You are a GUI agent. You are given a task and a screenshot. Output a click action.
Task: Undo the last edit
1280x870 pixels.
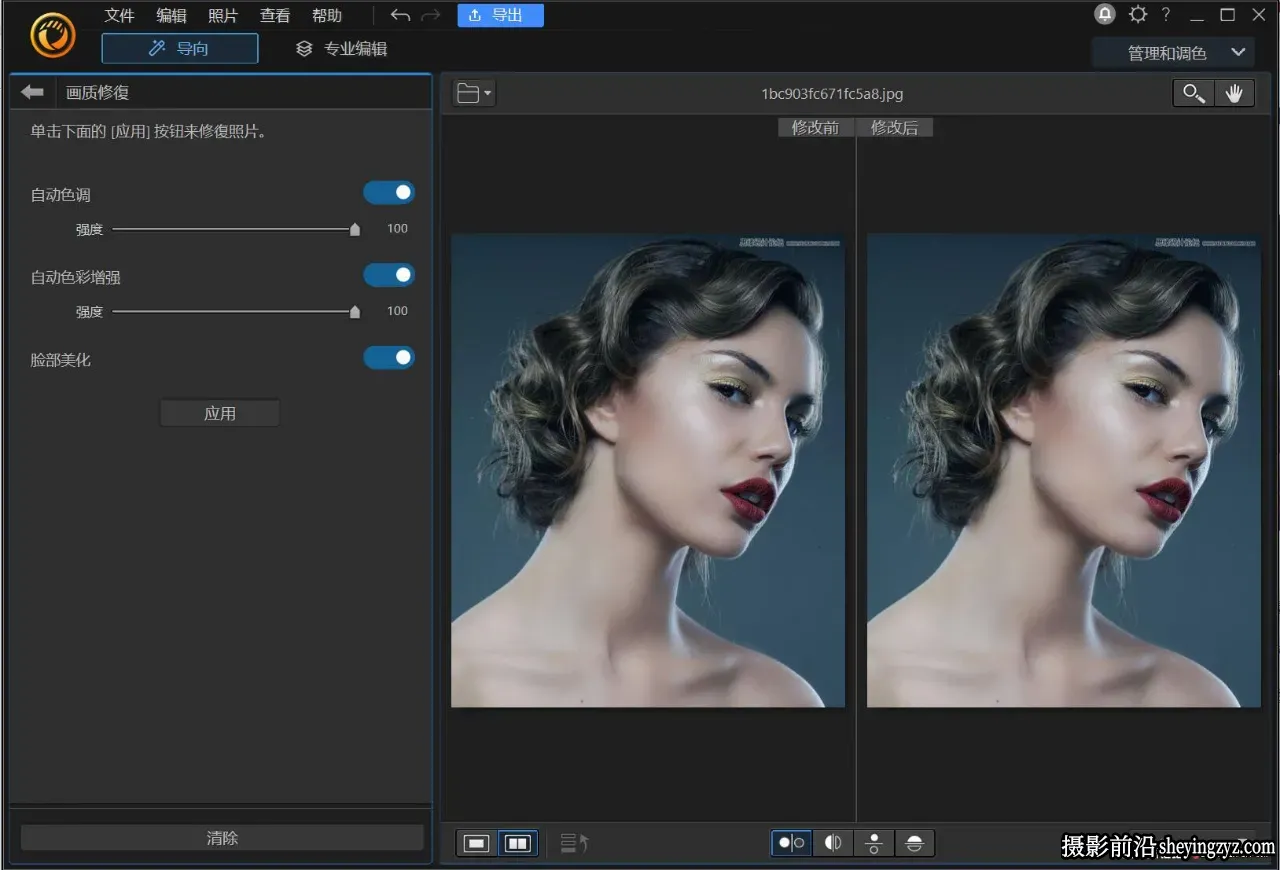point(400,15)
